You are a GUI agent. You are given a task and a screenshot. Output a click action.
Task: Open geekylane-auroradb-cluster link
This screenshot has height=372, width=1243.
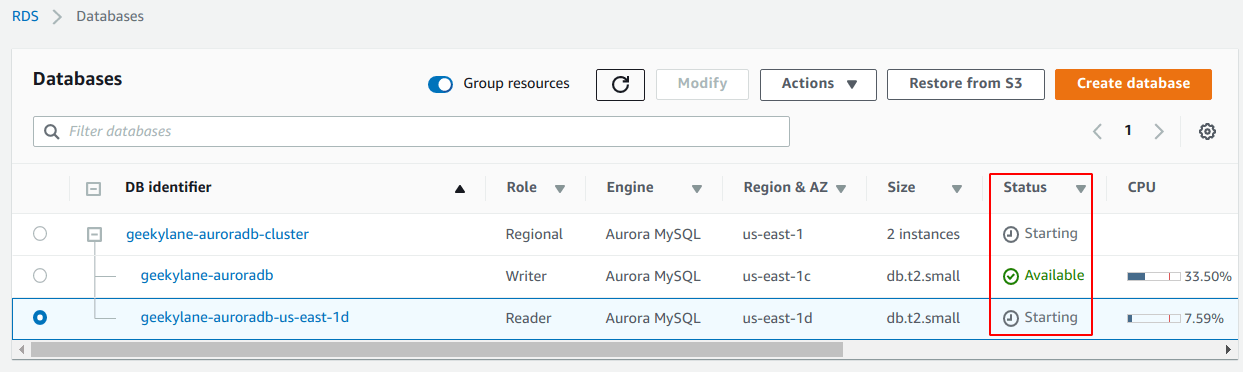[217, 234]
